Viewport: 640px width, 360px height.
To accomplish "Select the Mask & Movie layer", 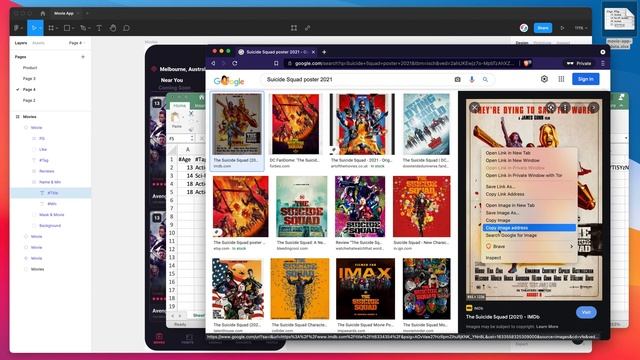I will click(x=51, y=215).
